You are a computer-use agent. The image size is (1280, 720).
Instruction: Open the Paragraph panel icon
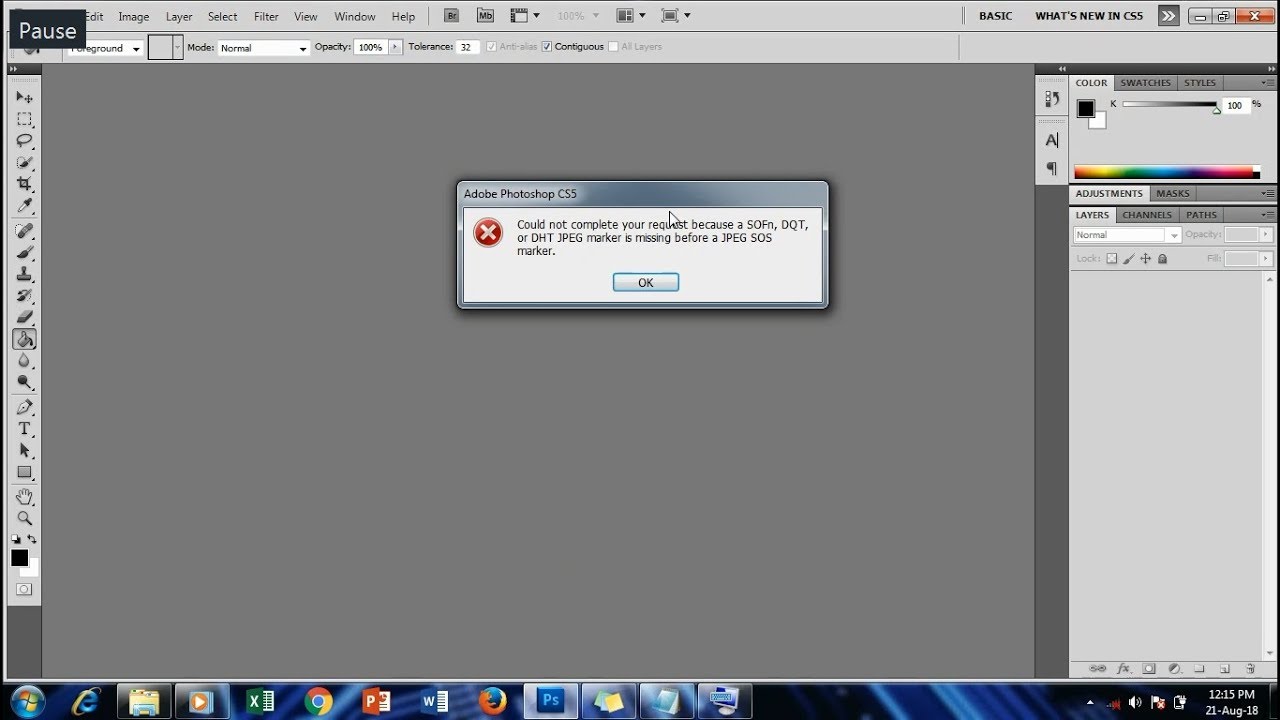tap(1052, 168)
